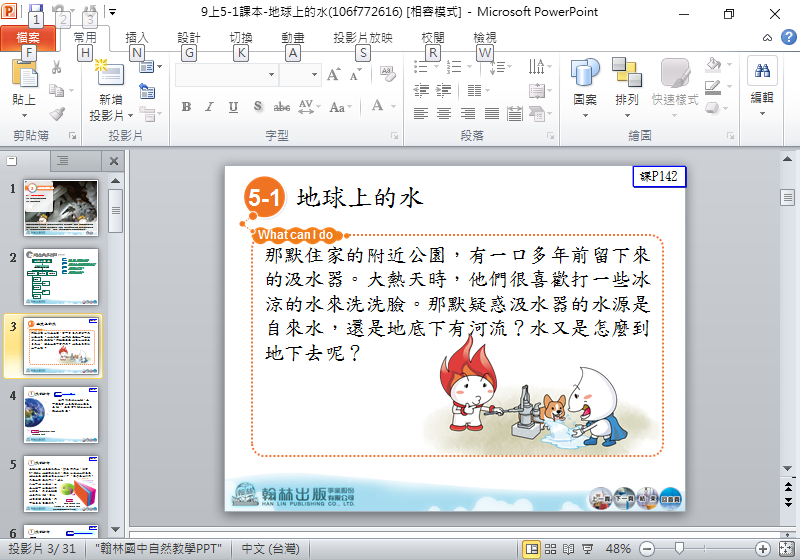Click Fit slide to current window icon
The image size is (800, 560).
(x=785, y=549)
